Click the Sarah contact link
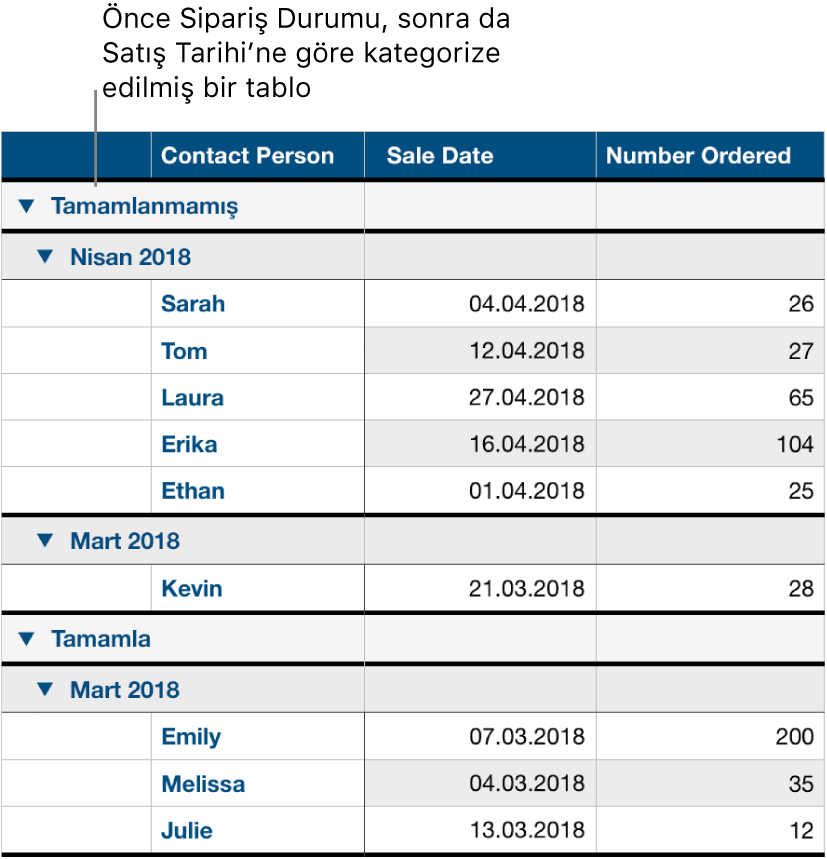Image resolution: width=827 pixels, height=859 pixels. 192,304
